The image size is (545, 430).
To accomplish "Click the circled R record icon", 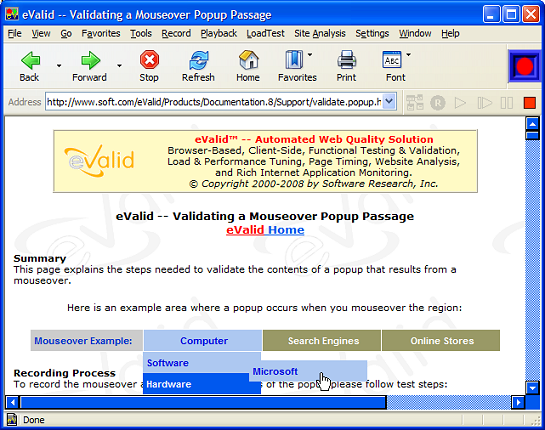I will [x=438, y=103].
